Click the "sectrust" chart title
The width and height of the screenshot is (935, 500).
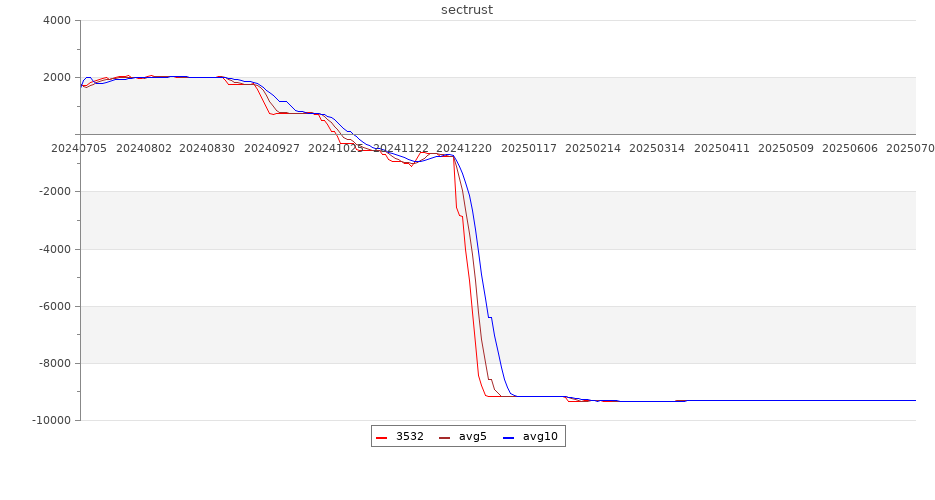click(467, 10)
